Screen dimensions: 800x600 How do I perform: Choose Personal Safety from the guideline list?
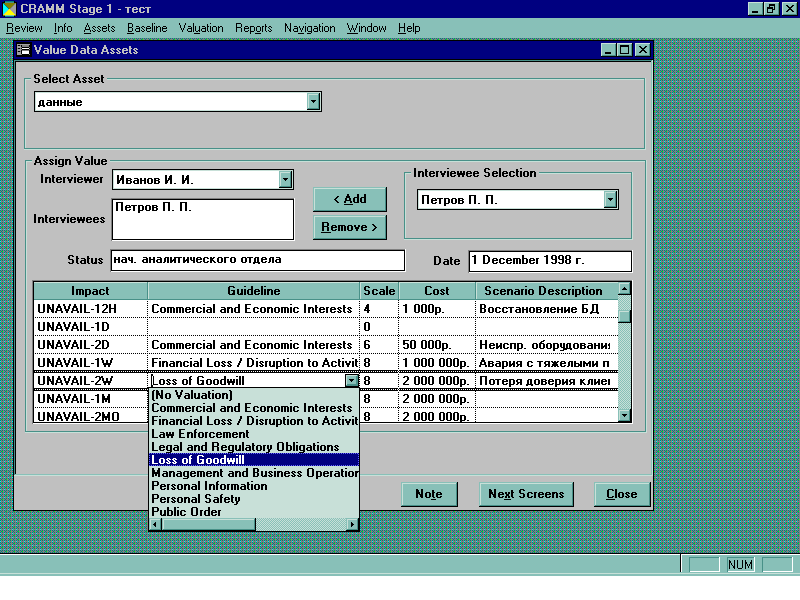click(254, 499)
